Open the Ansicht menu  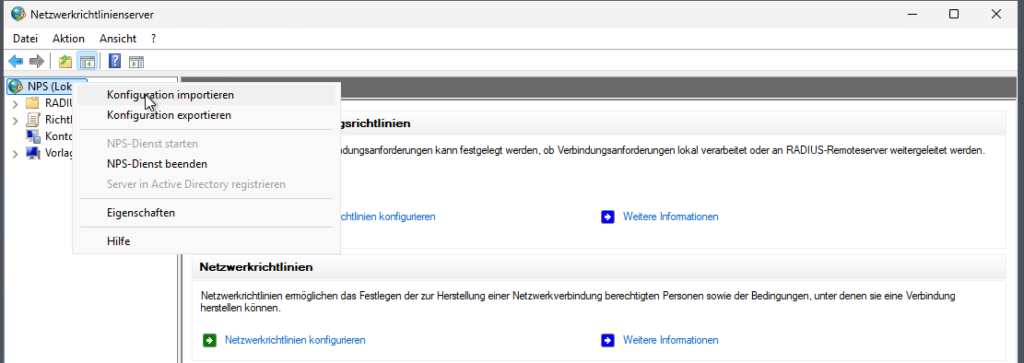click(x=118, y=39)
